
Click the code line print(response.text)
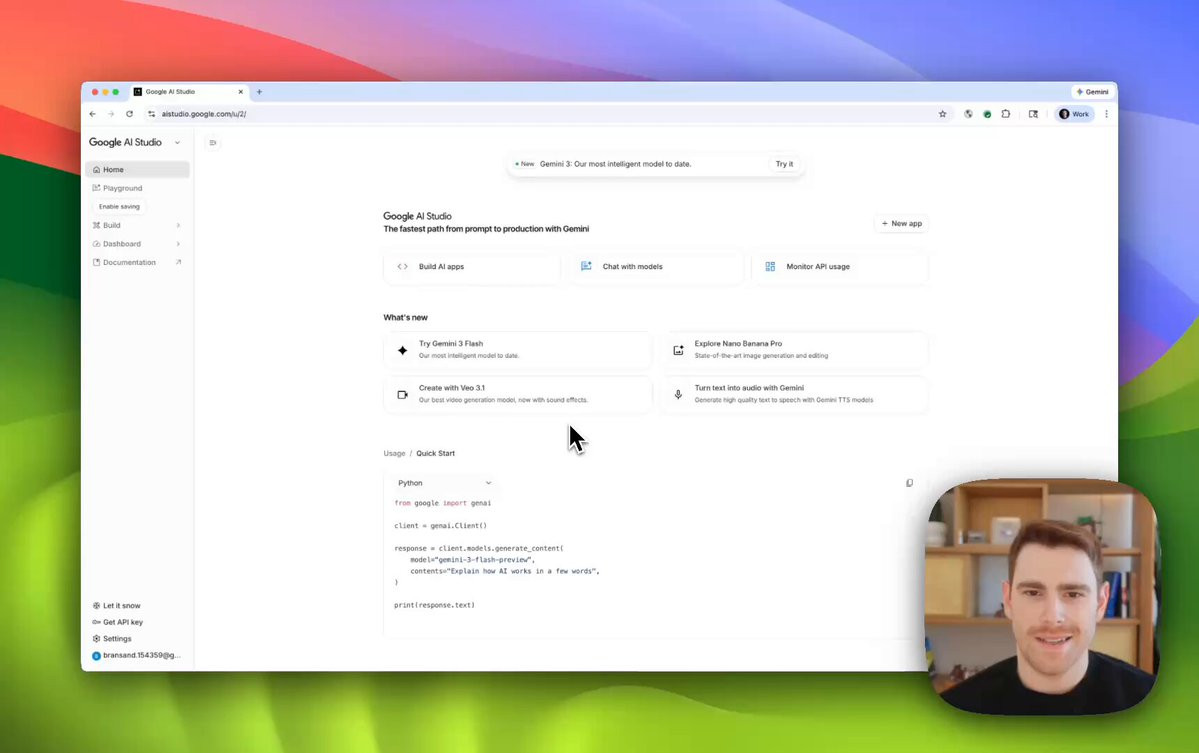coord(434,605)
